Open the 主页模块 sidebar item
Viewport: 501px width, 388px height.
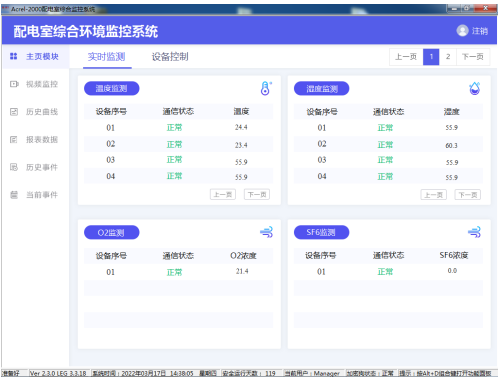coord(36,57)
